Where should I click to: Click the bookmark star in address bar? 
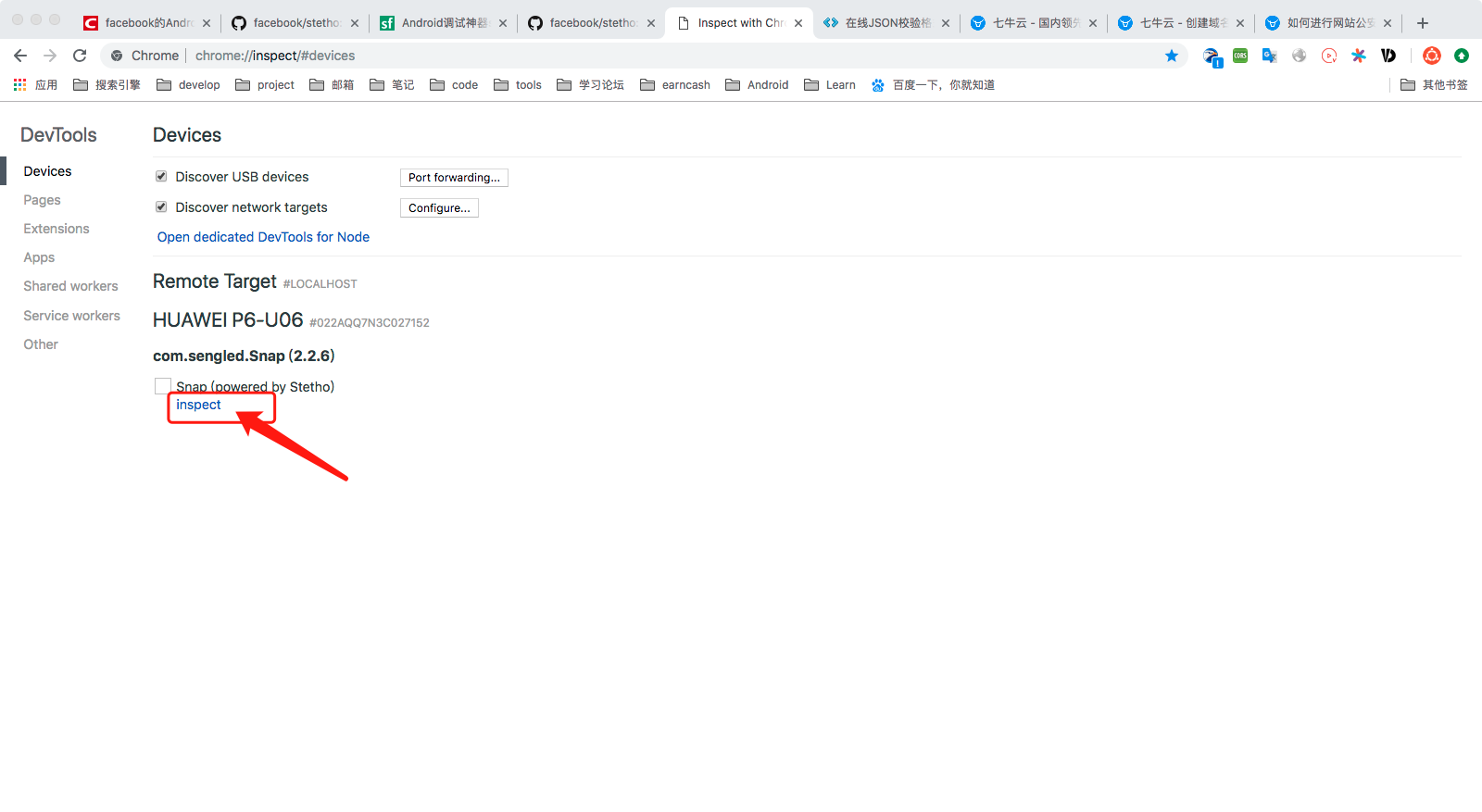pyautogui.click(x=1172, y=56)
